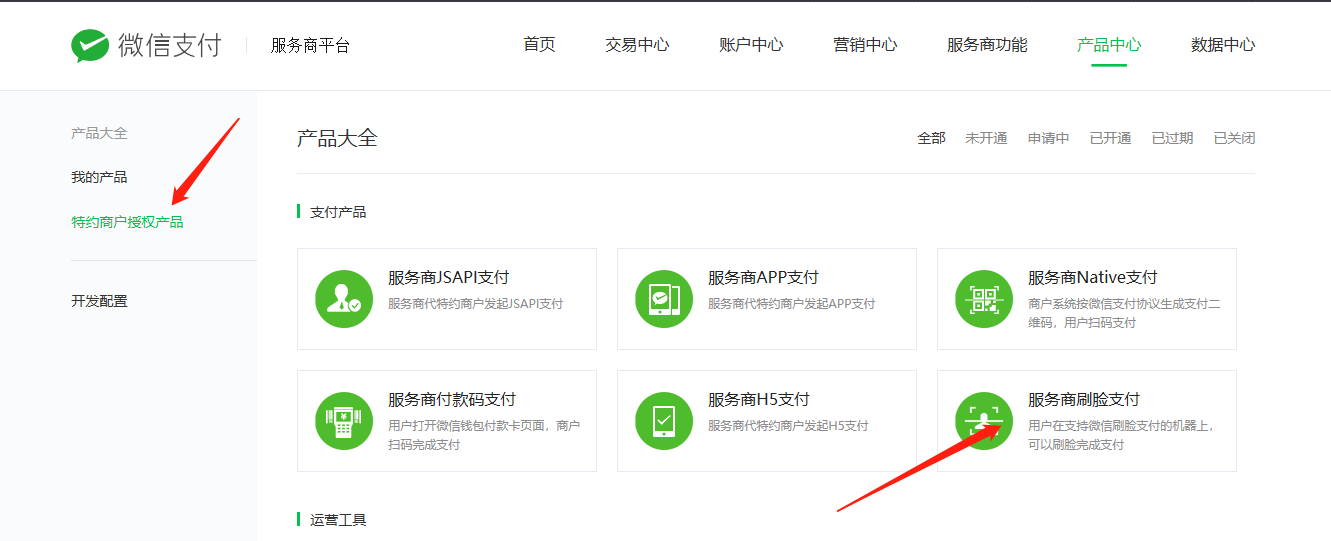Filter products by 全部
Image resolution: width=1331 pixels, height=541 pixels.
pyautogui.click(x=931, y=138)
